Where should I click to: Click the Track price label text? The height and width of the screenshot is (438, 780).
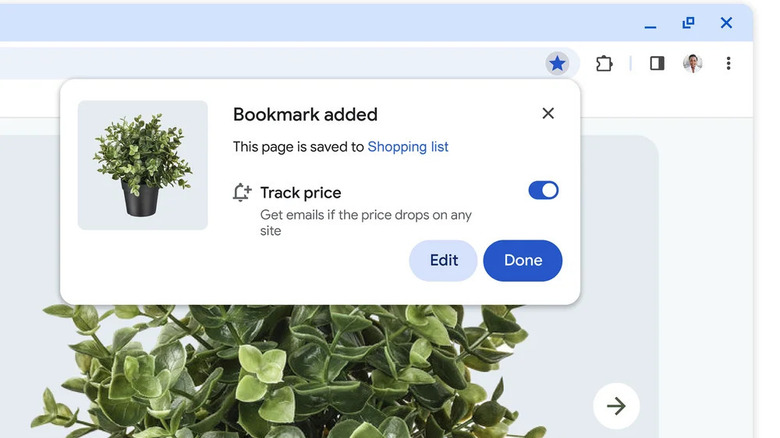pos(301,193)
